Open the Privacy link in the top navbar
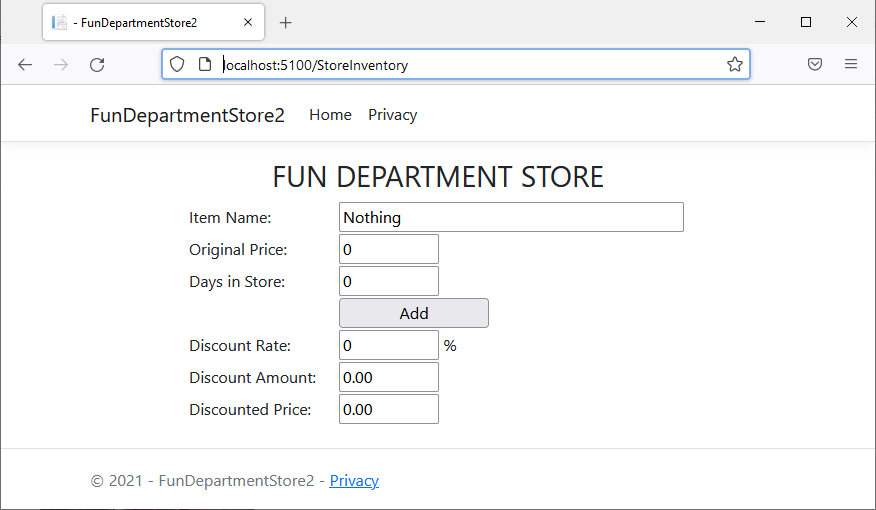 [392, 115]
